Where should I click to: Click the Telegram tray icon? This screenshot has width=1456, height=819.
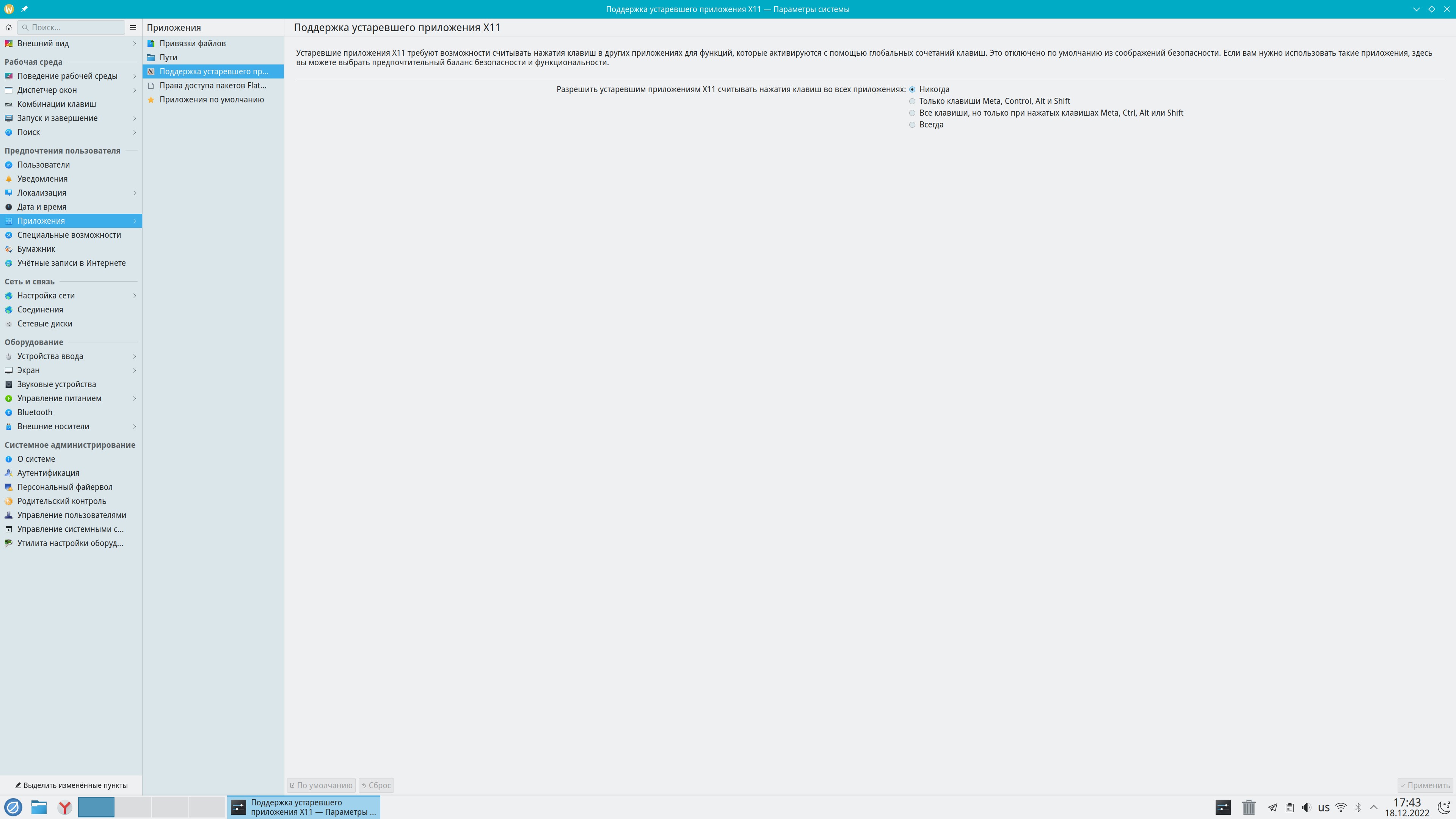click(1272, 807)
